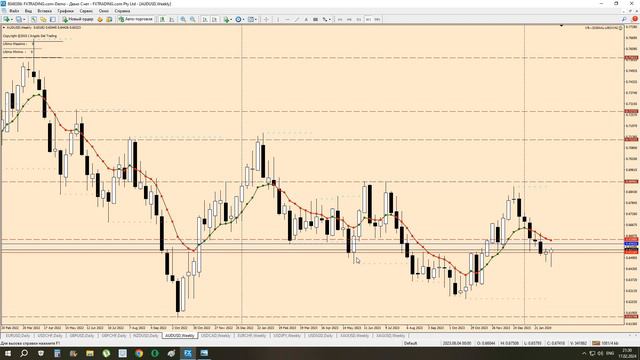Image resolution: width=640 pixels, height=360 pixels.
Task: Select the trendline tool
Action: pyautogui.click(x=296, y=19)
